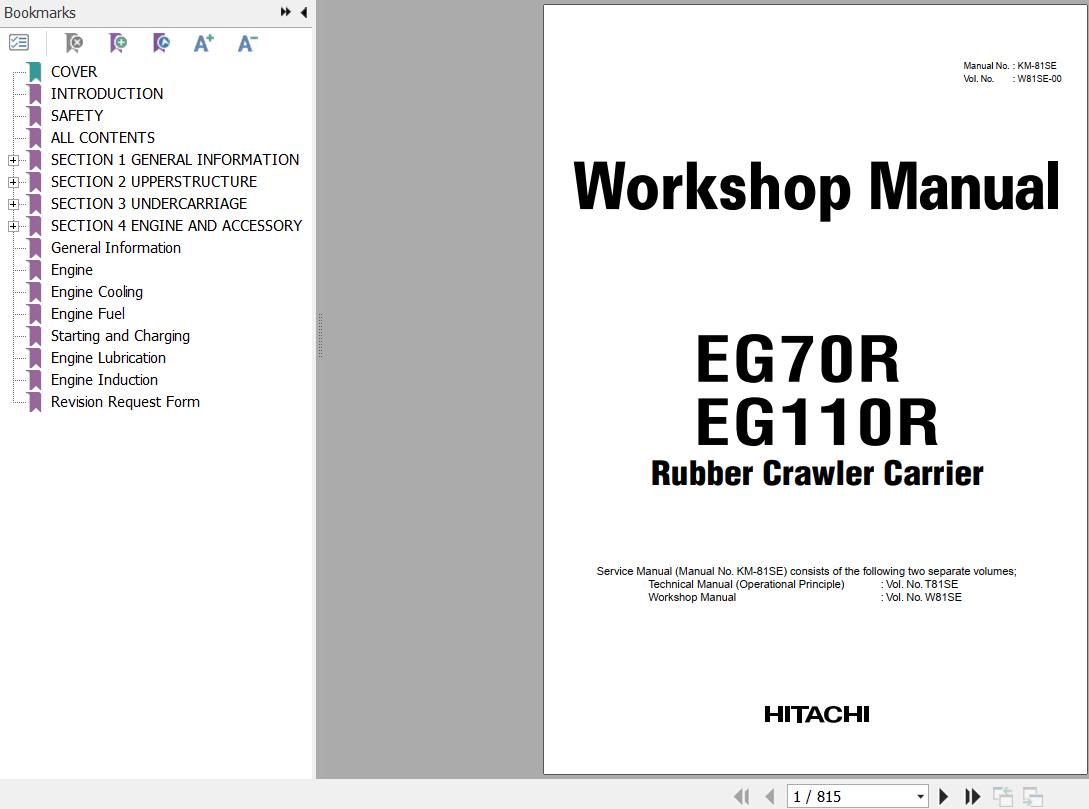Open the Engine bookmark
The height and width of the screenshot is (809, 1089).
(72, 270)
